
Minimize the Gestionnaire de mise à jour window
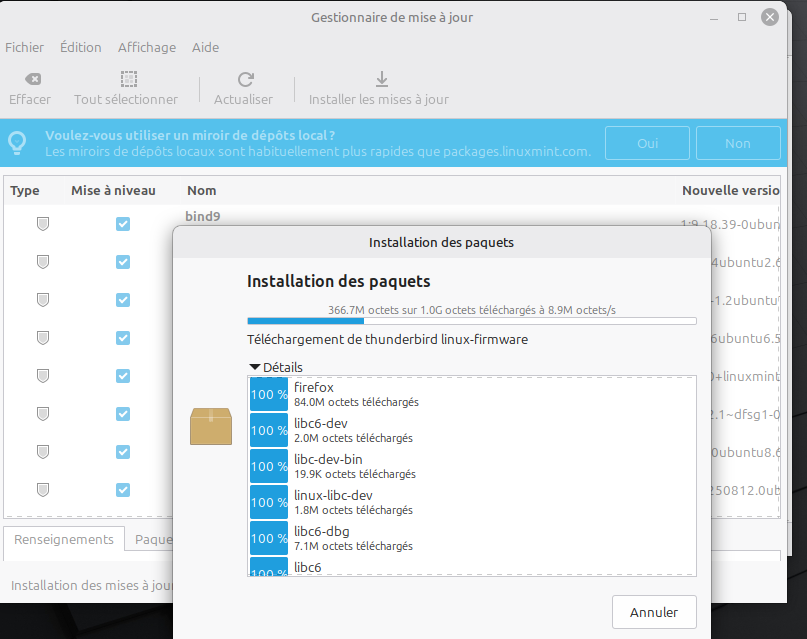point(714,18)
